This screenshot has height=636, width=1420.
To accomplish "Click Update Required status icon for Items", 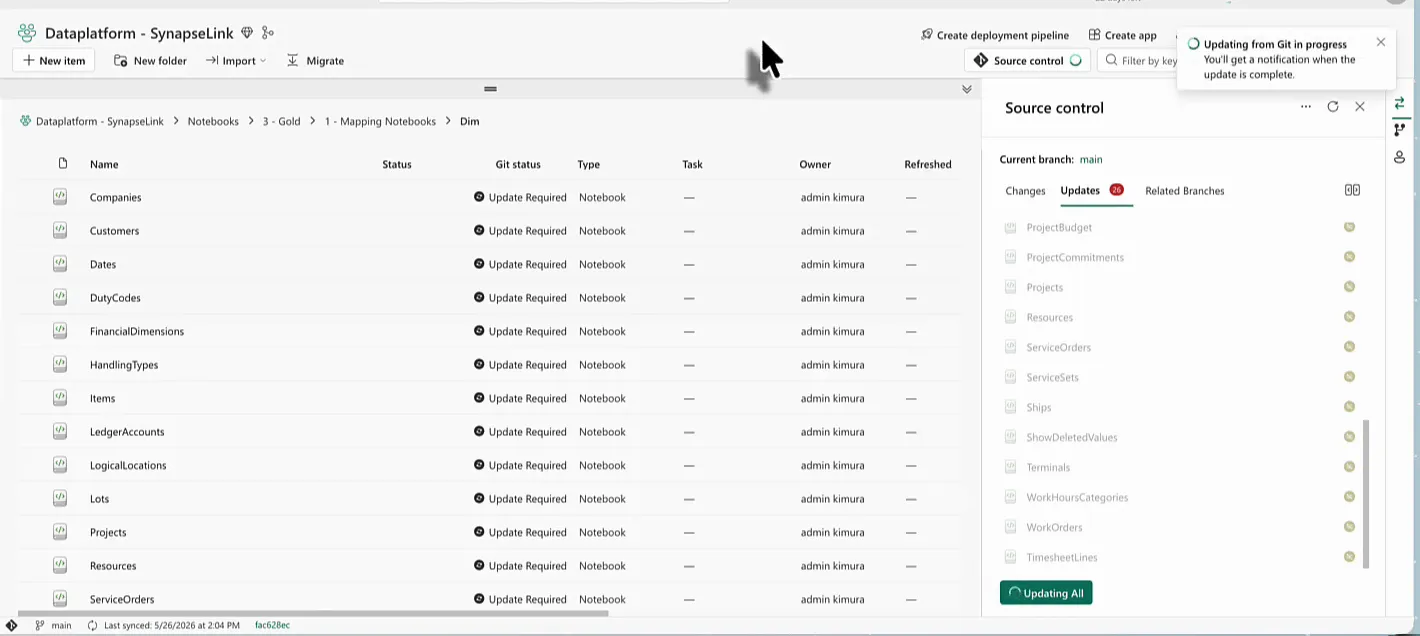I will point(479,398).
